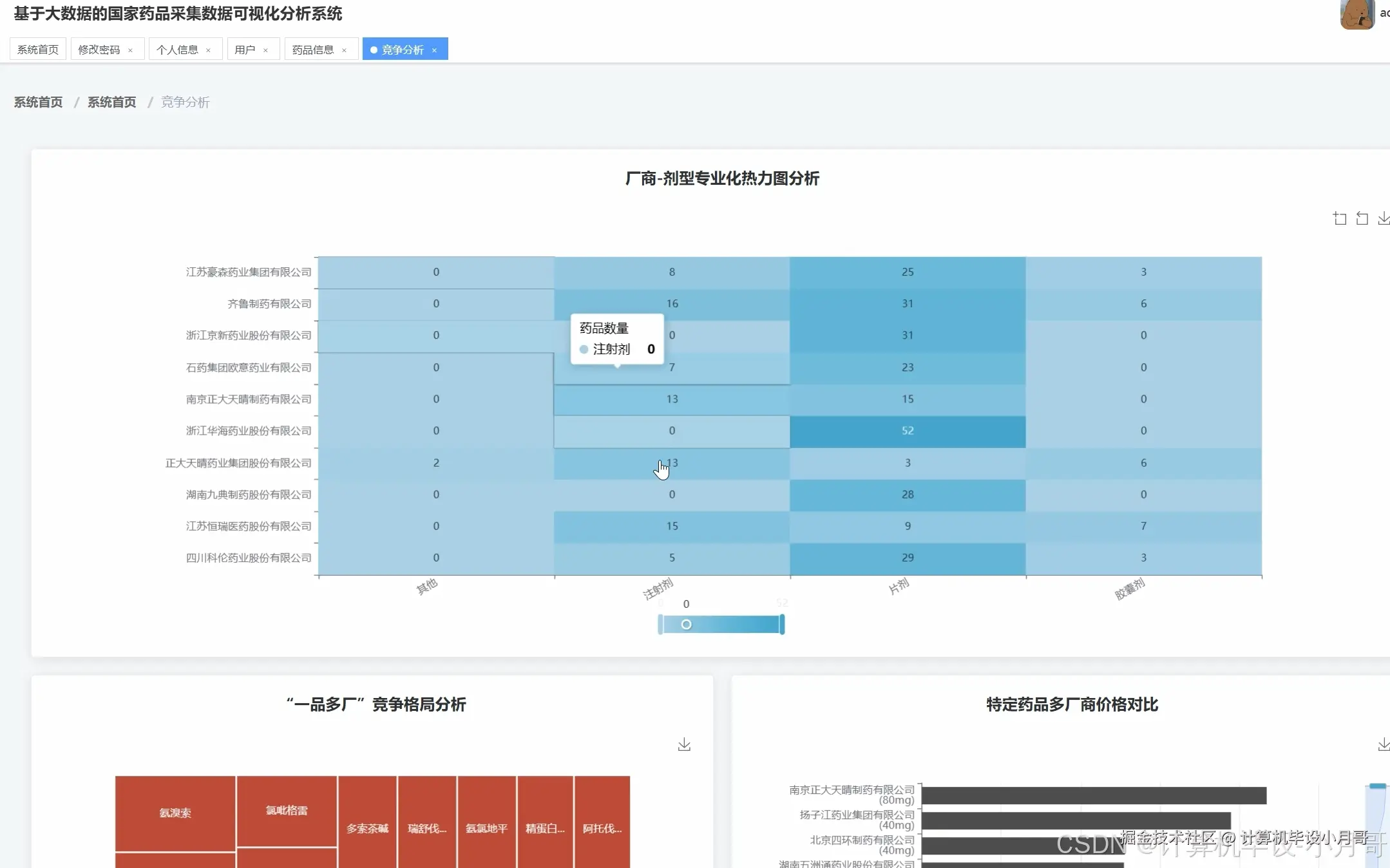Click the "竞争分析" breadcrumb entry

(186, 102)
